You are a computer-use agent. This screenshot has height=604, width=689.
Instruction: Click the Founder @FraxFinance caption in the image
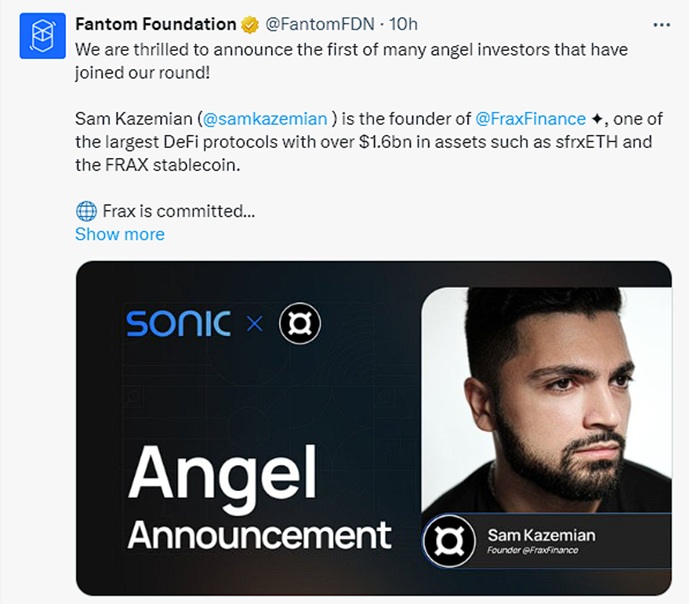[x=533, y=551]
